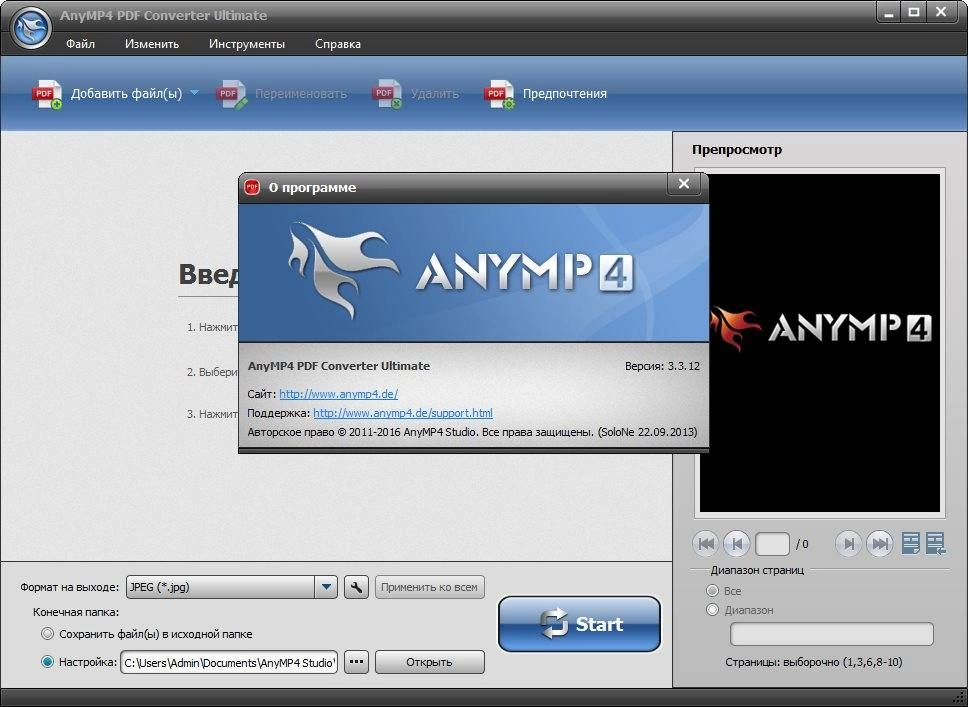Viewport: 968px width, 707px height.
Task: Click the Переименовать toolbar icon
Action: click(x=231, y=94)
